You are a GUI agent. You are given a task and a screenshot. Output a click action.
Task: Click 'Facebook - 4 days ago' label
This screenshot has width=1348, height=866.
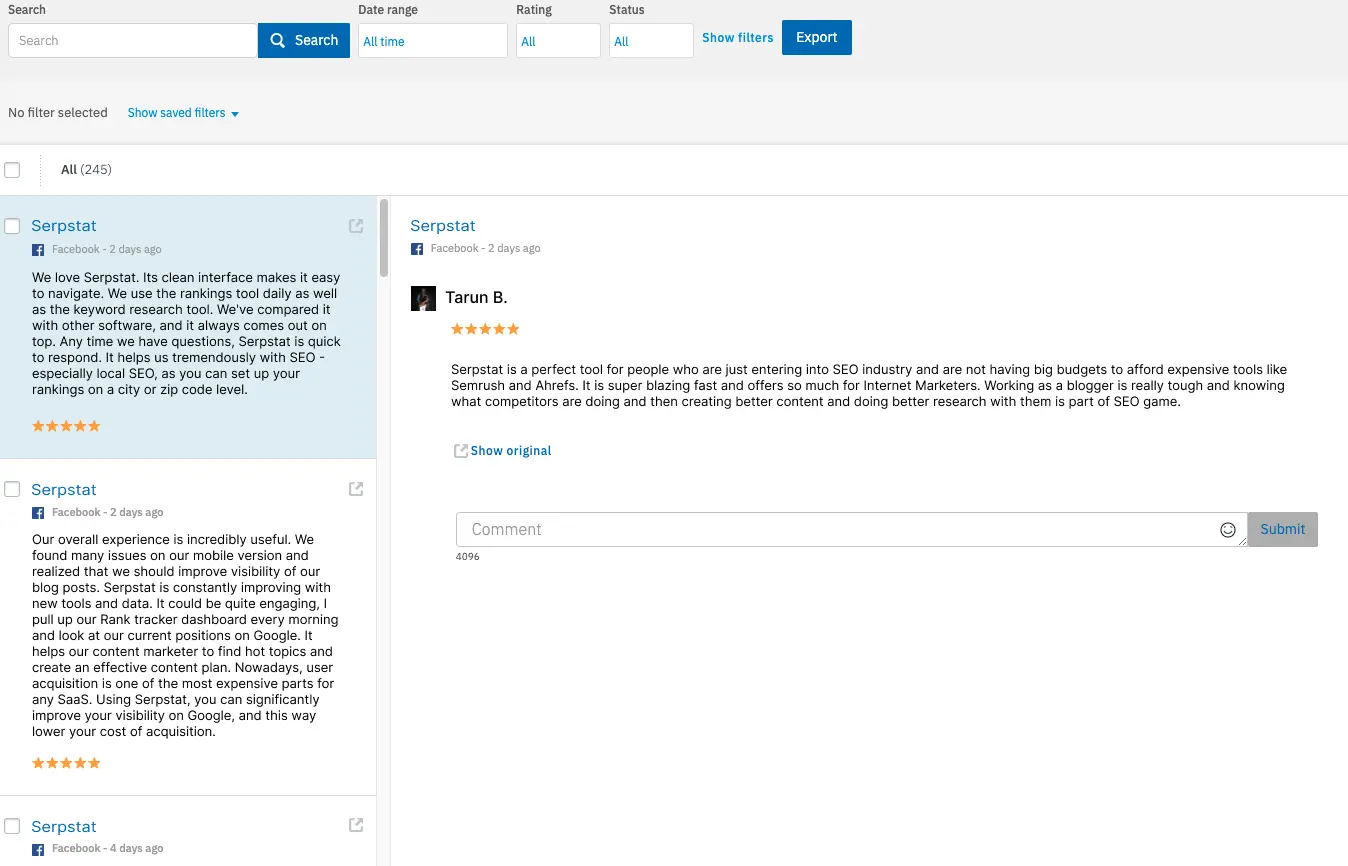(x=107, y=849)
